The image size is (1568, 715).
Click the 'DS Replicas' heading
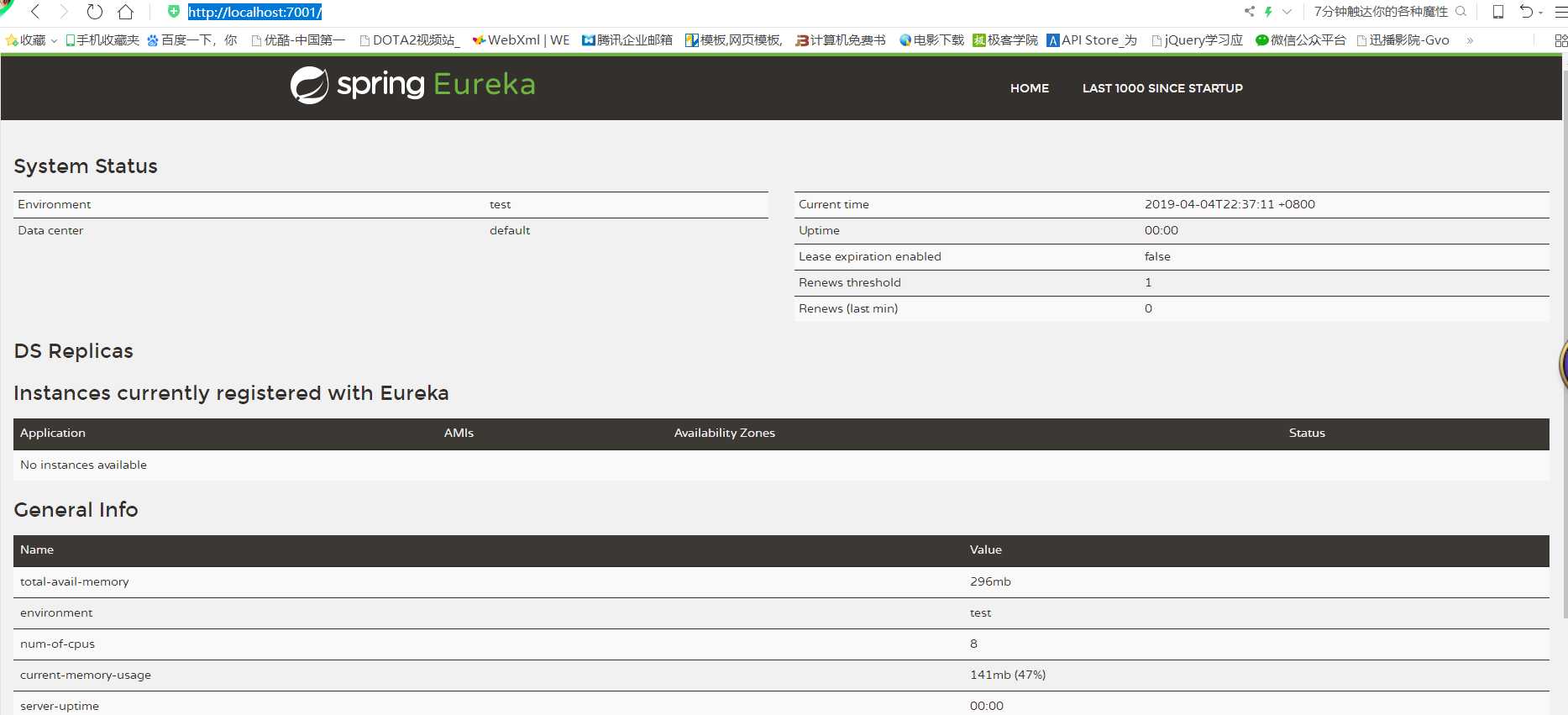[x=74, y=351]
